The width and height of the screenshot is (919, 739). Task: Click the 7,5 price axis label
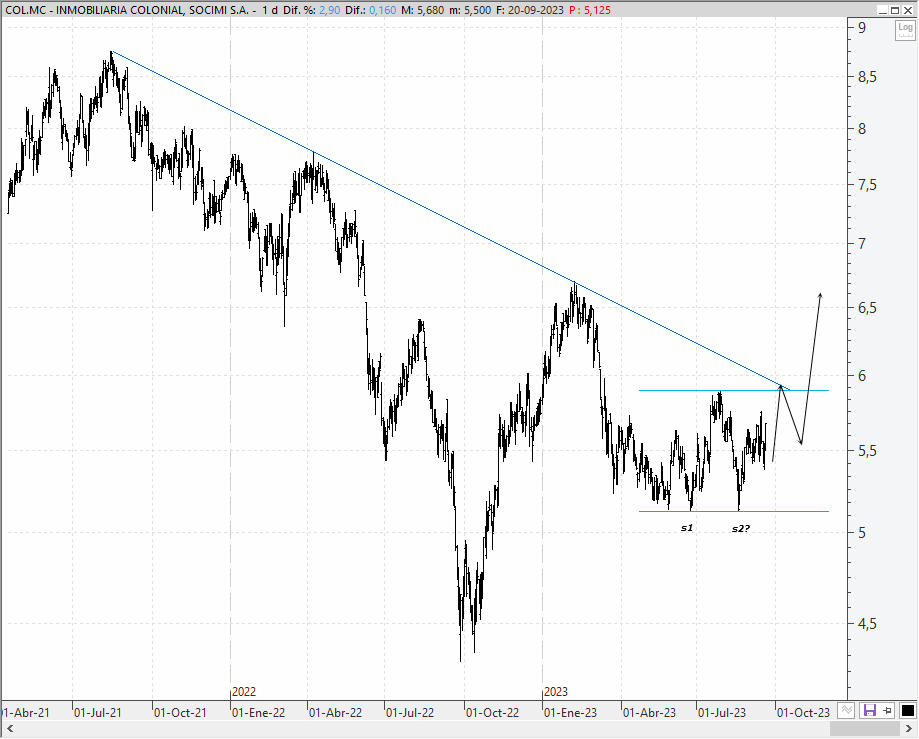[x=867, y=185]
